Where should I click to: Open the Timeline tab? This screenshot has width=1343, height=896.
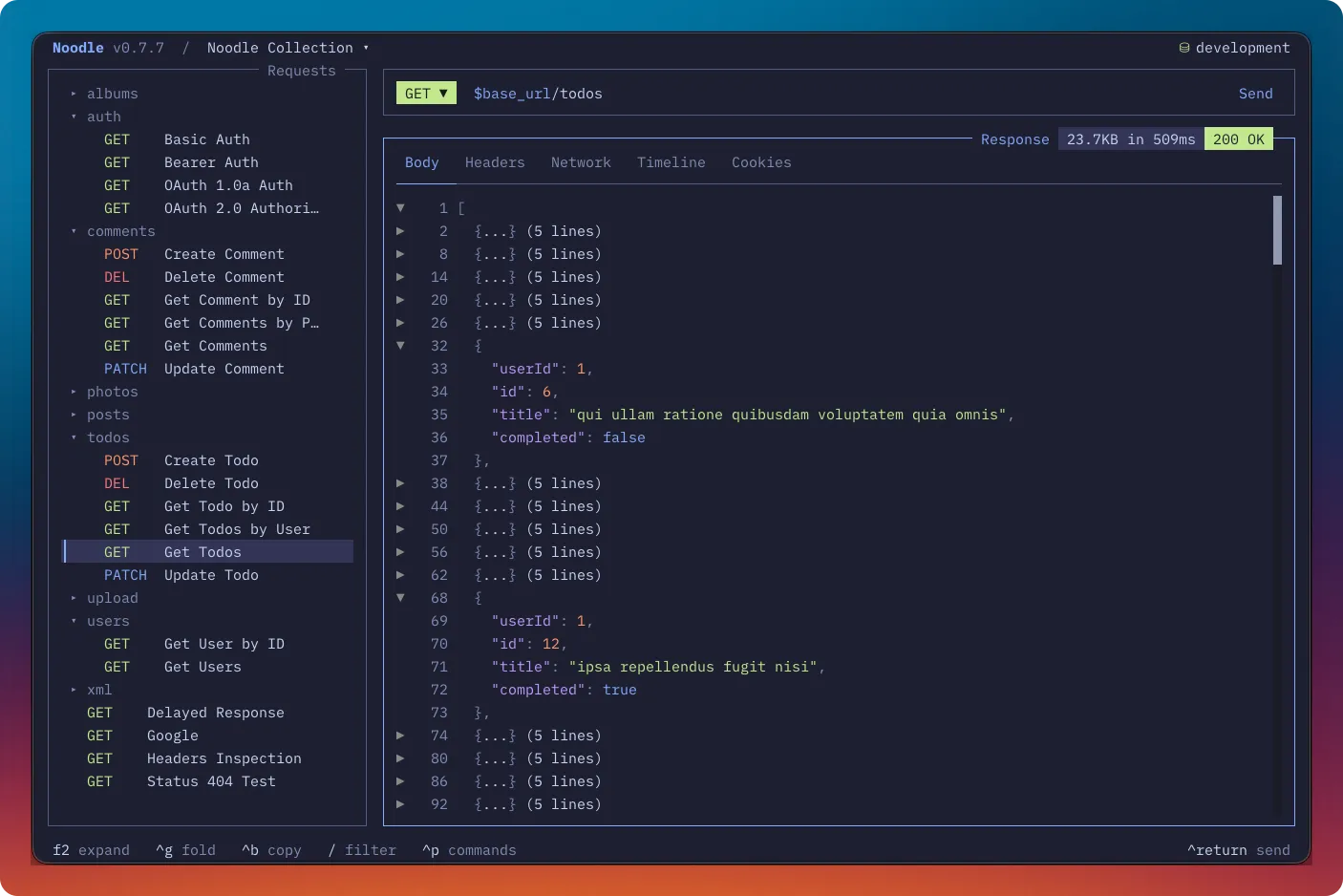(x=671, y=162)
